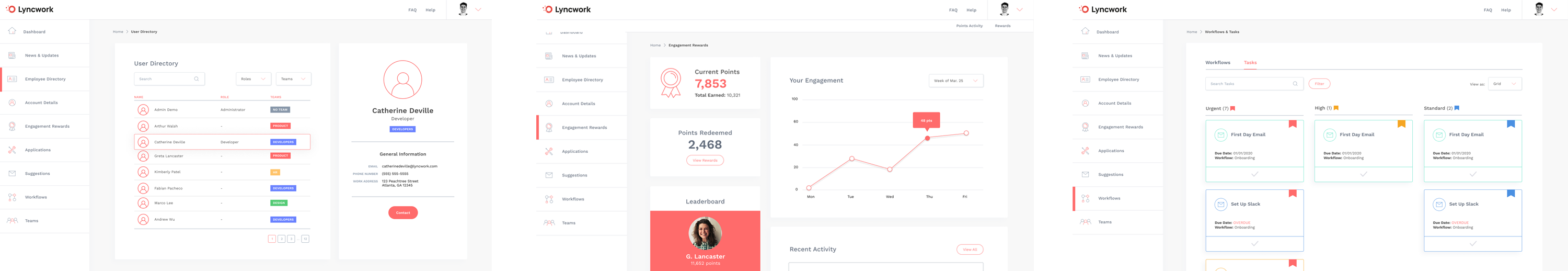Mark Urgent First Day Email task complete
The width and height of the screenshot is (1568, 271).
(1254, 174)
